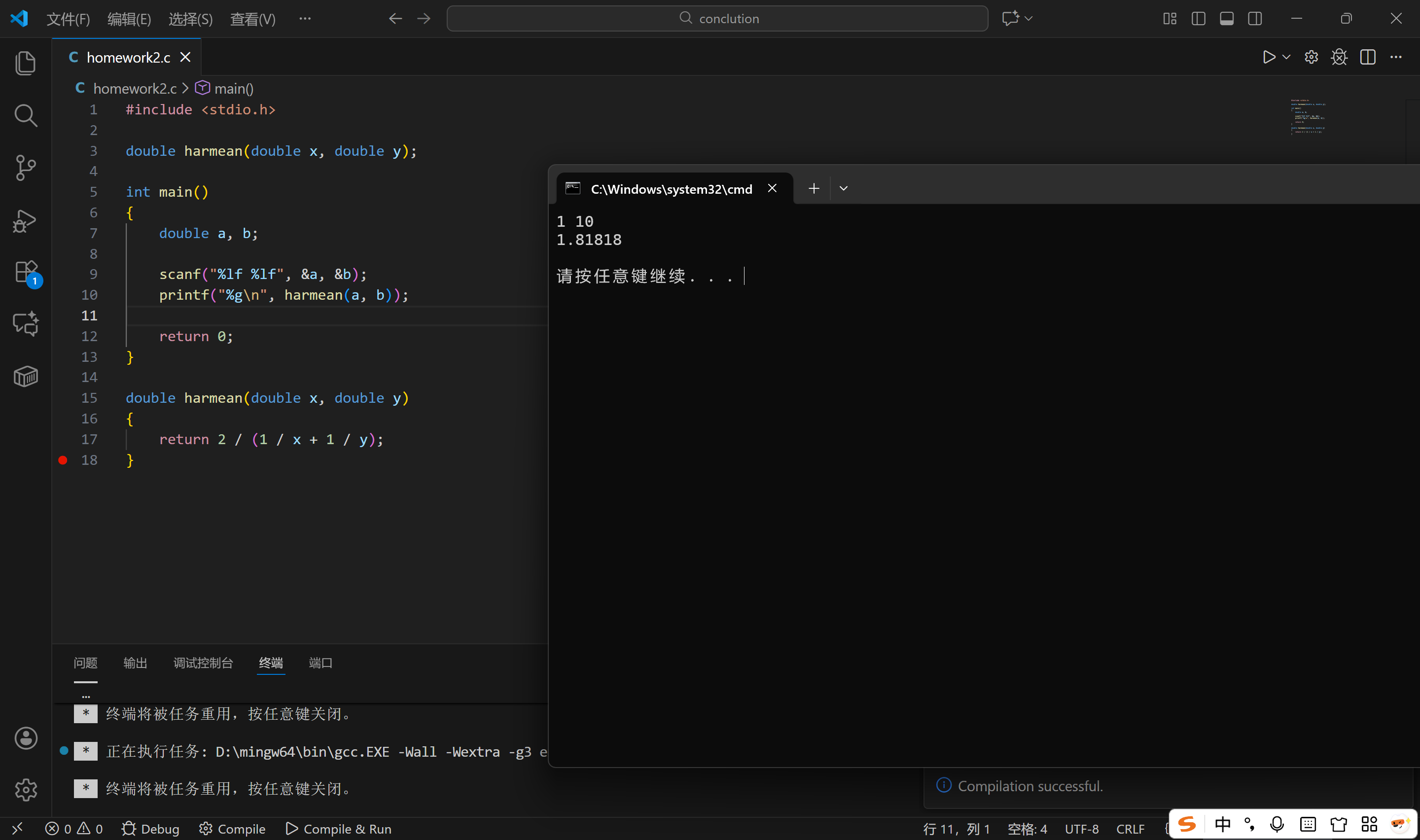
Task: Open the cmd terminal new-tab dropdown chevron
Action: pyautogui.click(x=843, y=188)
